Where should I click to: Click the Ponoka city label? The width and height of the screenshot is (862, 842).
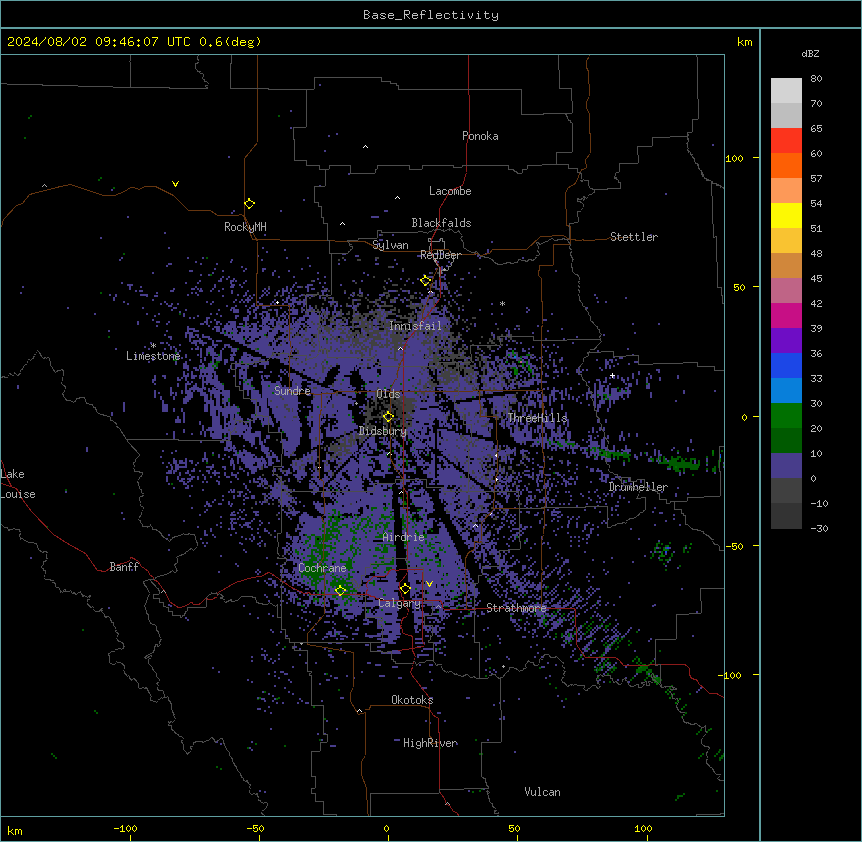click(480, 136)
